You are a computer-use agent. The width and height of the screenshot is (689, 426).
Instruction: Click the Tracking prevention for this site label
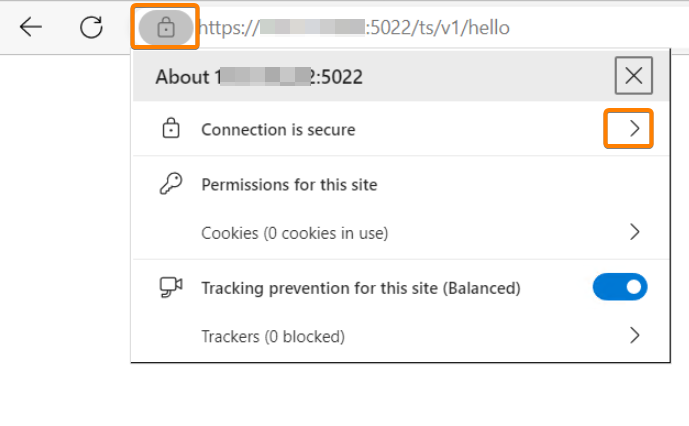pos(361,288)
